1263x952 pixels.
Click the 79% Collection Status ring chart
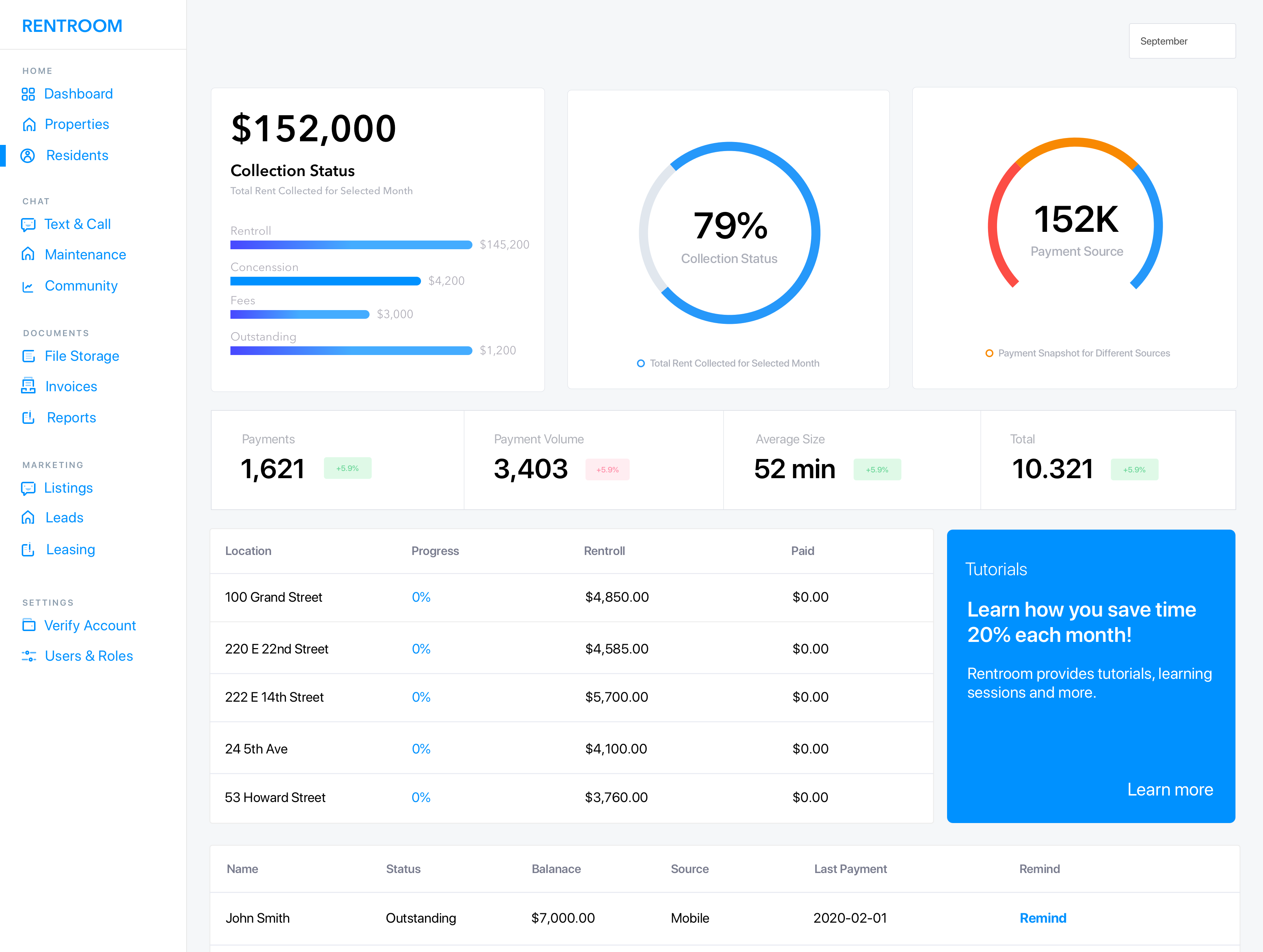pyautogui.click(x=729, y=233)
